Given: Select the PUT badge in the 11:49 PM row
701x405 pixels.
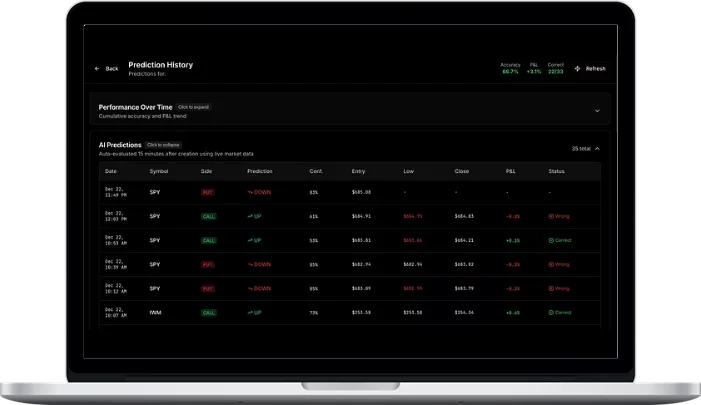Looking at the screenshot, I should click(208, 192).
